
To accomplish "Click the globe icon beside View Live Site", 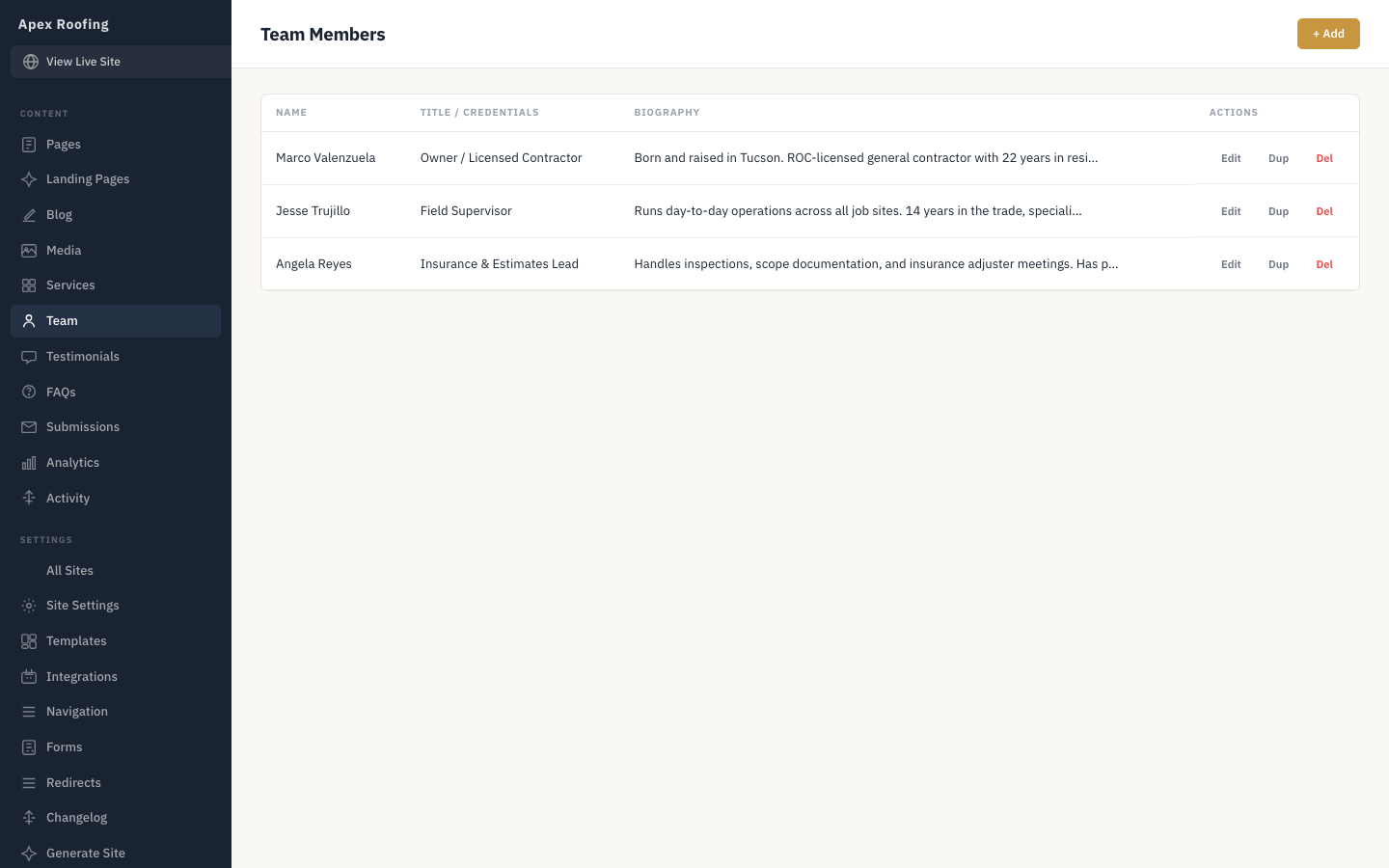I will coord(31,62).
